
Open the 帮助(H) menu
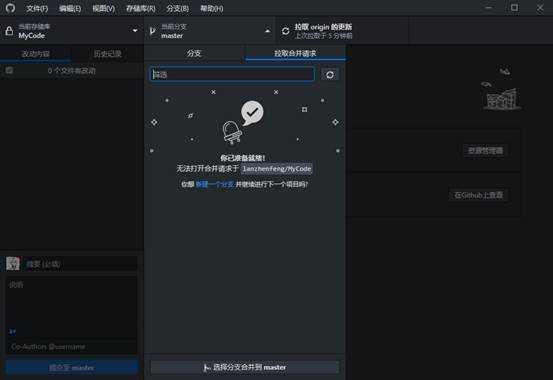coord(212,8)
